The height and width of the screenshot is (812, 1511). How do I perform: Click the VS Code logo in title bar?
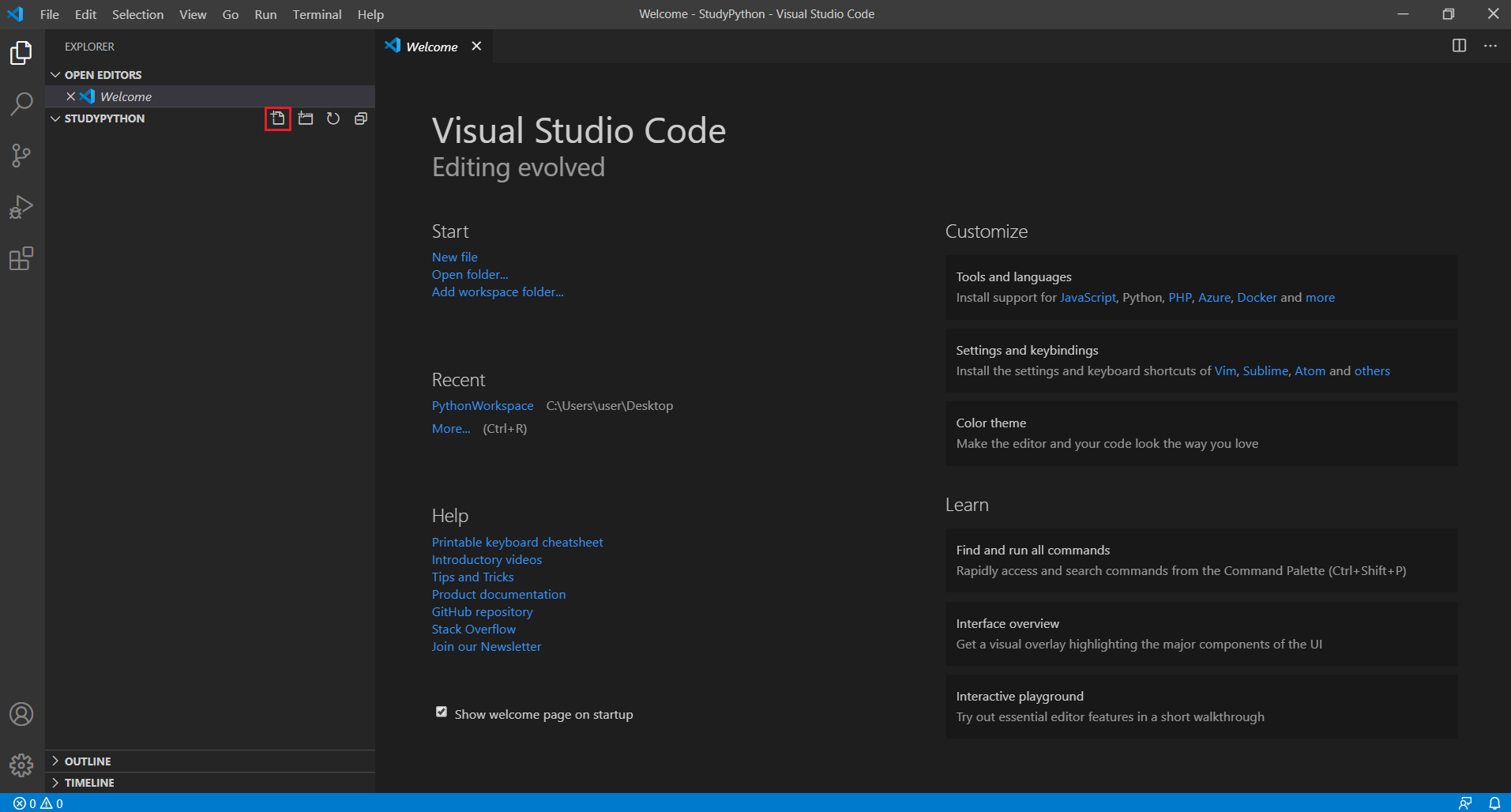pyautogui.click(x=15, y=14)
